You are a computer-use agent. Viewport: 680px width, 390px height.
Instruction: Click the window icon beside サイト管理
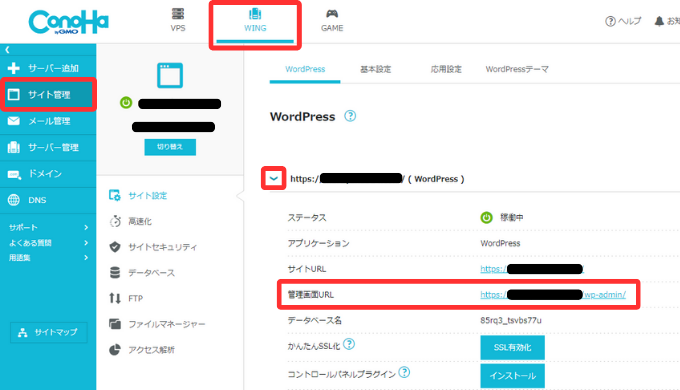[13, 95]
